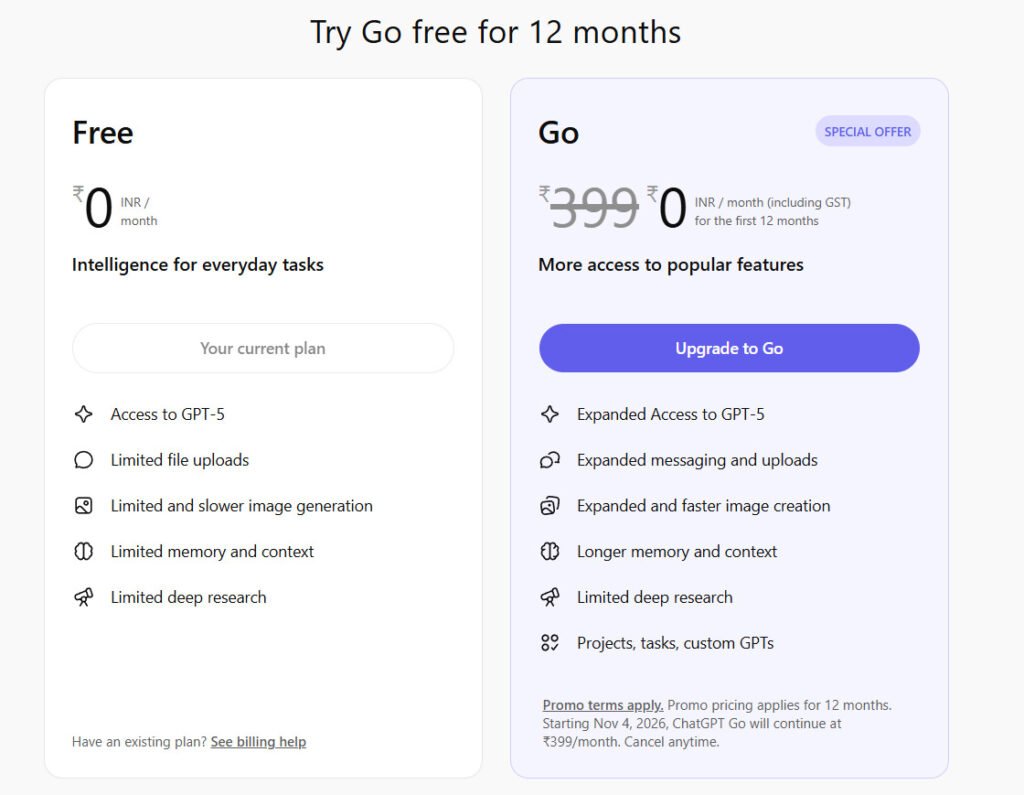Image resolution: width=1024 pixels, height=795 pixels.
Task: Click telescope icon in Go plan list
Action: (x=550, y=598)
